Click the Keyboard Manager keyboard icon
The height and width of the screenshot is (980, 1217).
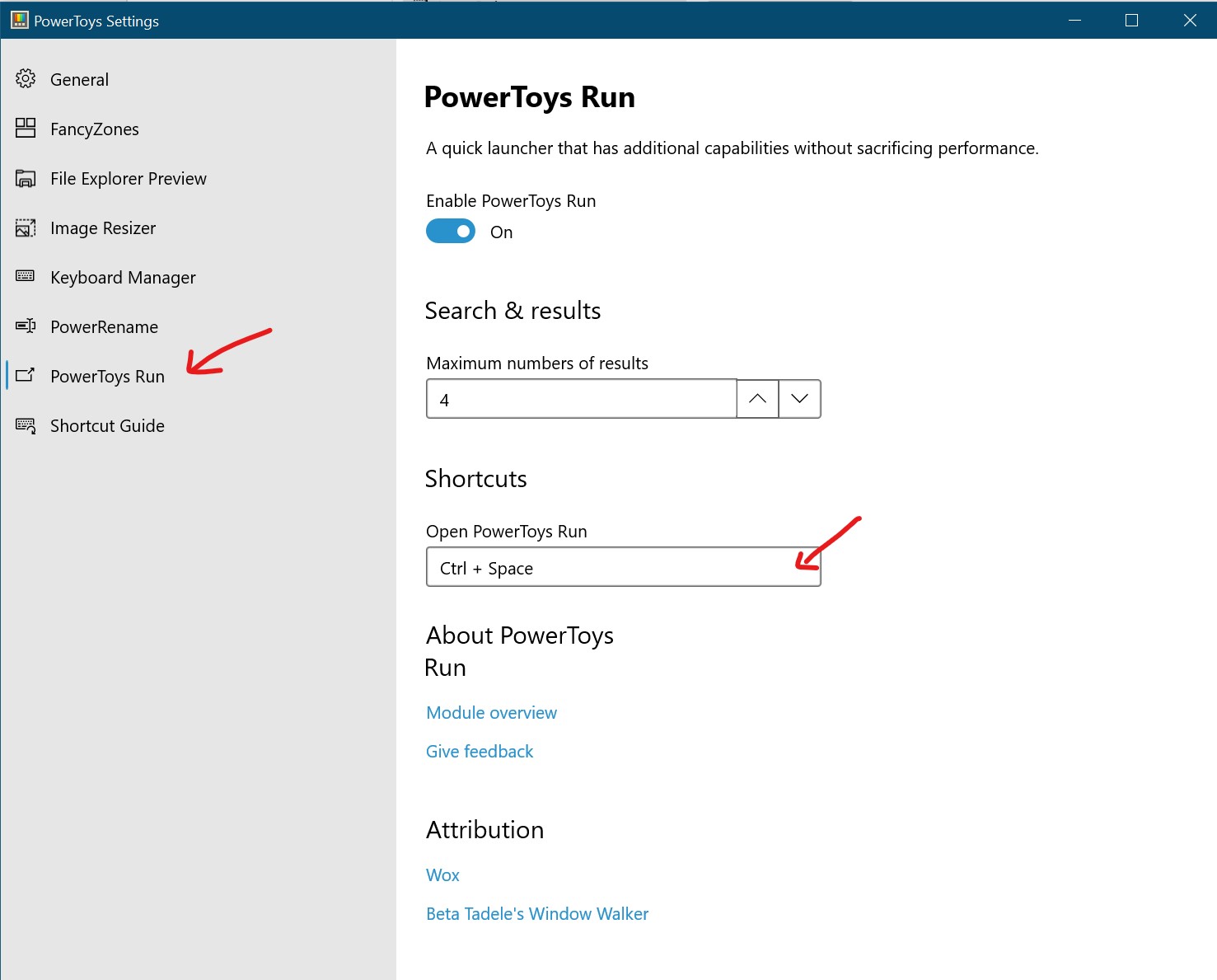(26, 276)
